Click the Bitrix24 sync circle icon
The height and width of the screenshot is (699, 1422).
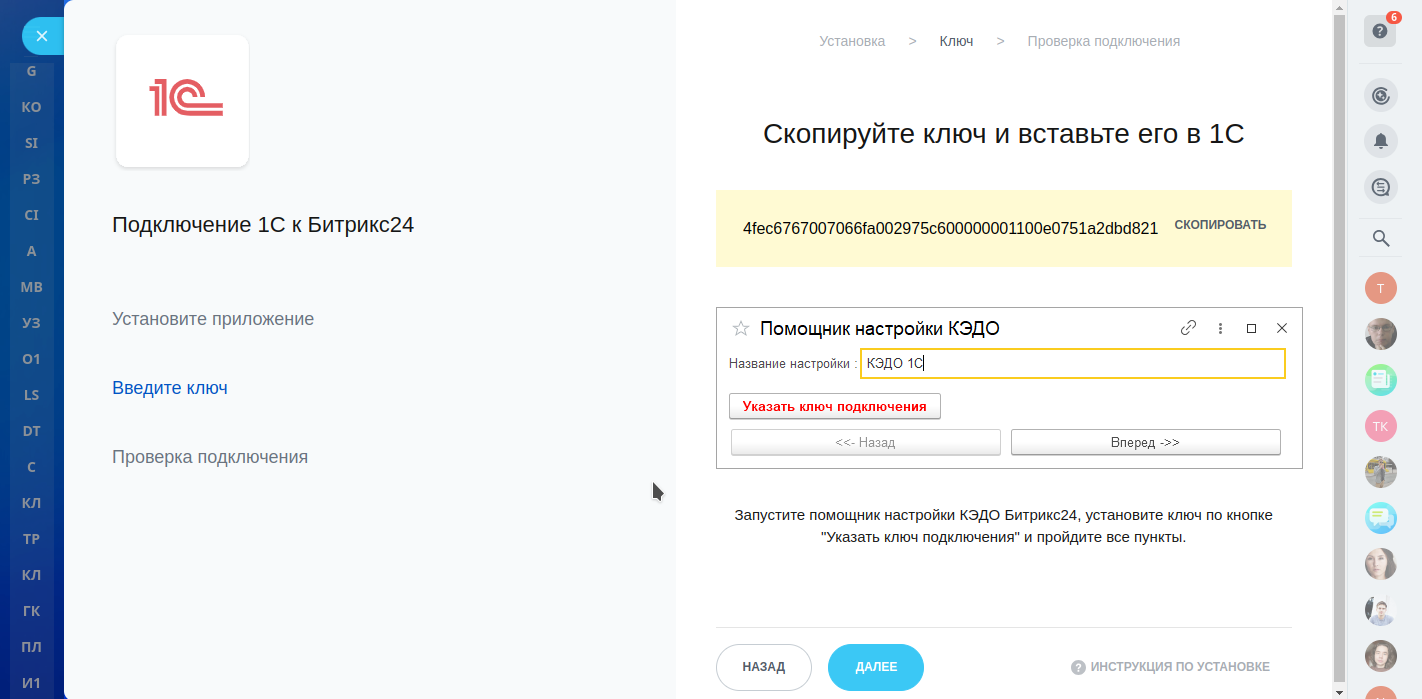[x=1381, y=96]
